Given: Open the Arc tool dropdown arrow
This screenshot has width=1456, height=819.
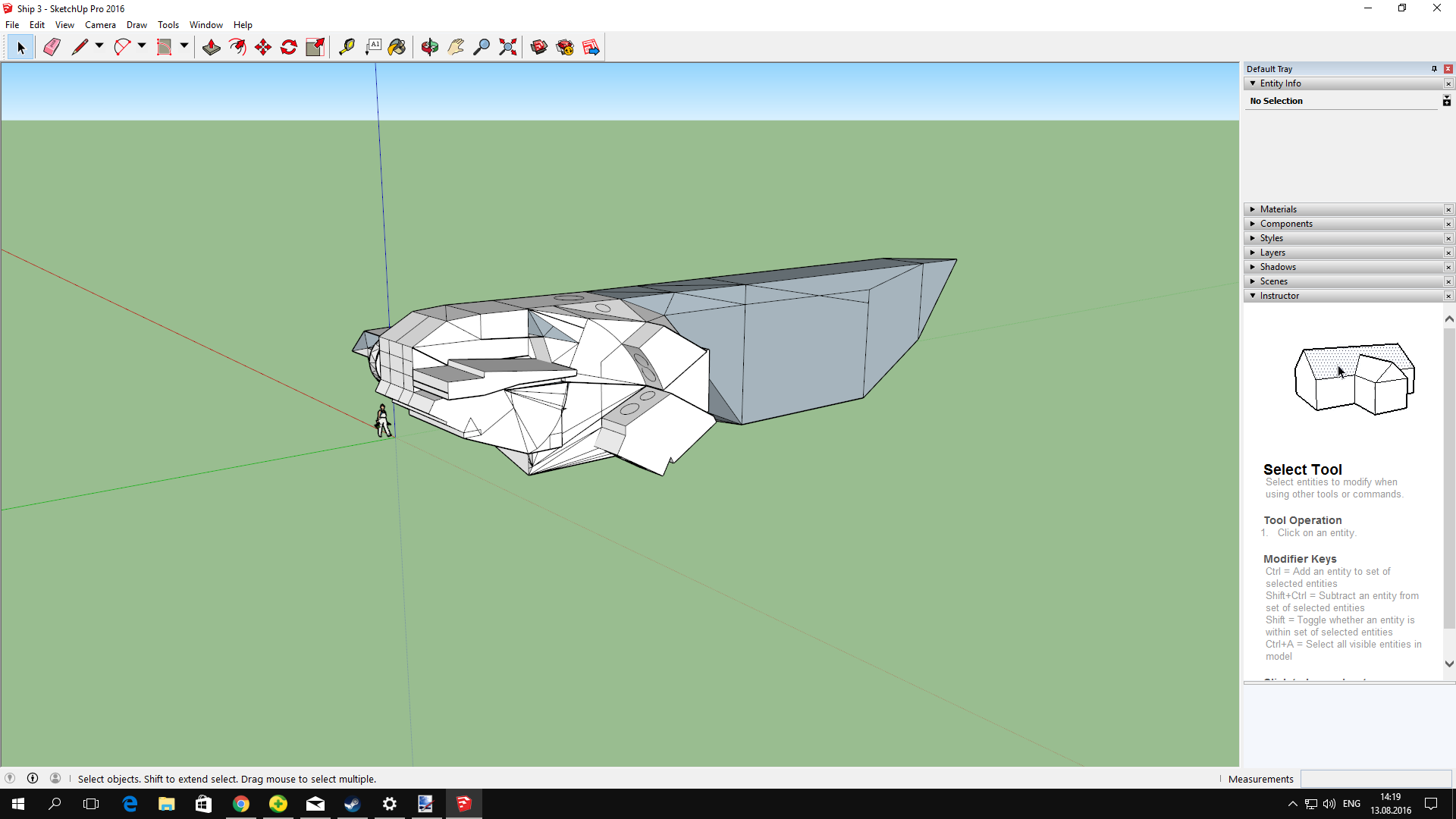Looking at the screenshot, I should [142, 46].
